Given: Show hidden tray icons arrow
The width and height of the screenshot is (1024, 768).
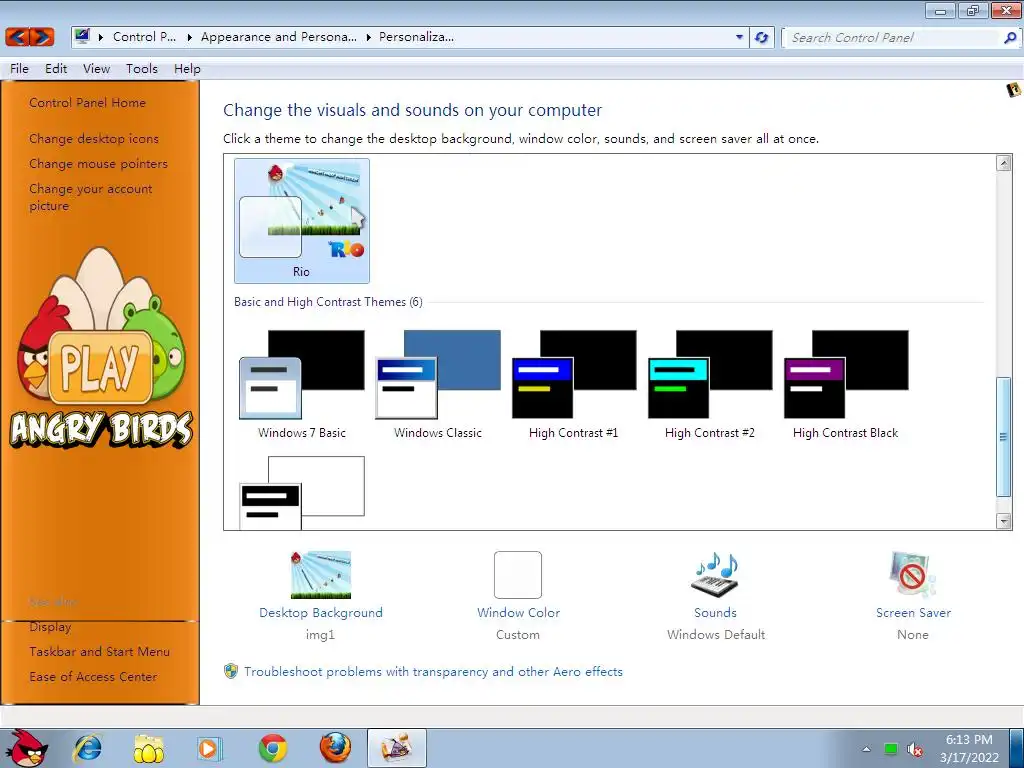Looking at the screenshot, I should [x=867, y=749].
